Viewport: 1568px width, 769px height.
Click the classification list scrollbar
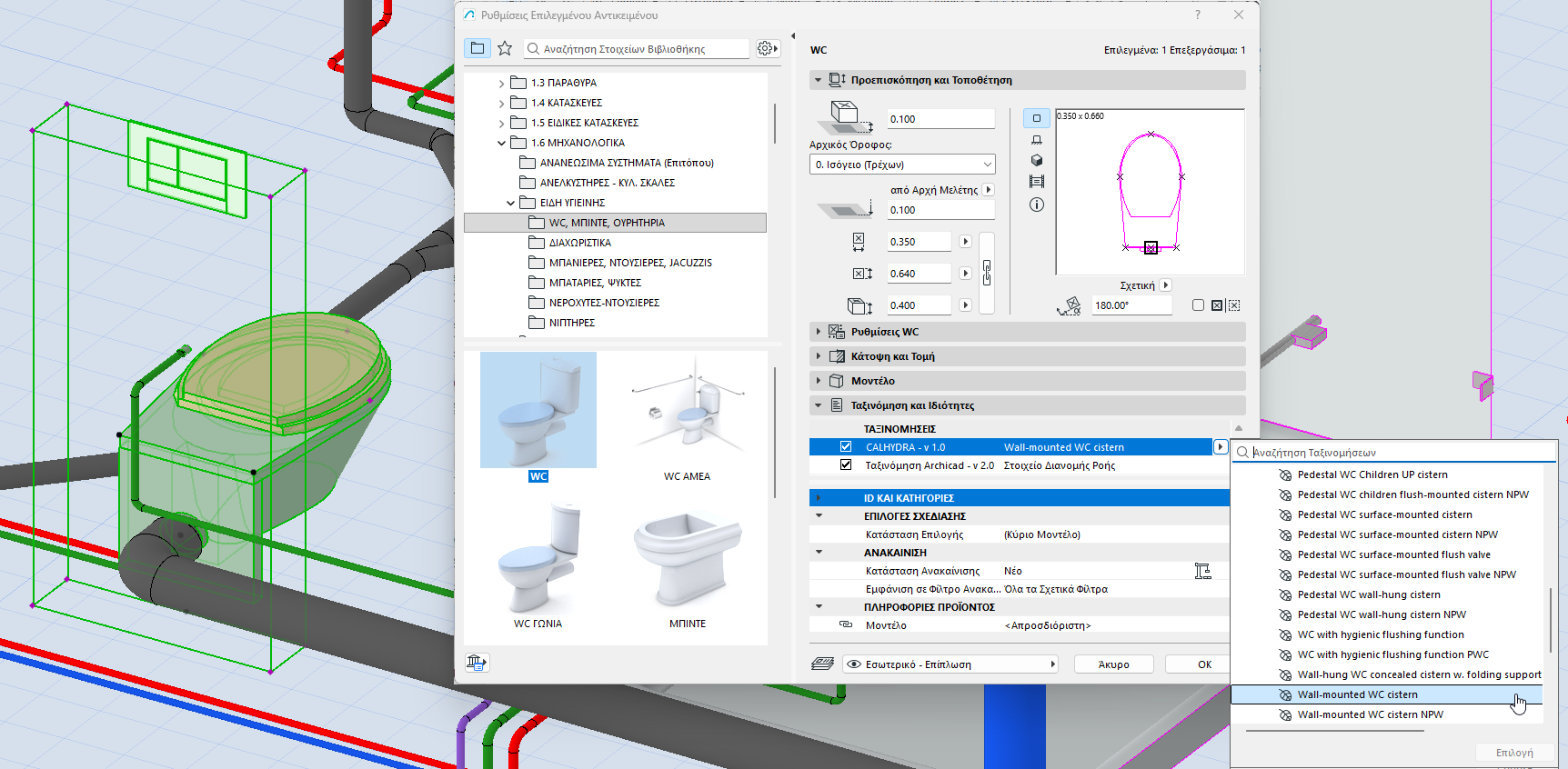click(1550, 618)
